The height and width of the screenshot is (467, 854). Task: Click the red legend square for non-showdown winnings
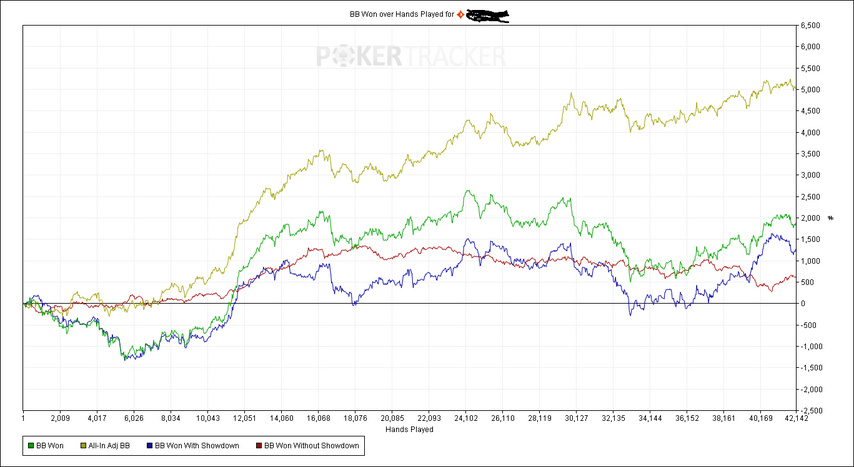point(259,445)
